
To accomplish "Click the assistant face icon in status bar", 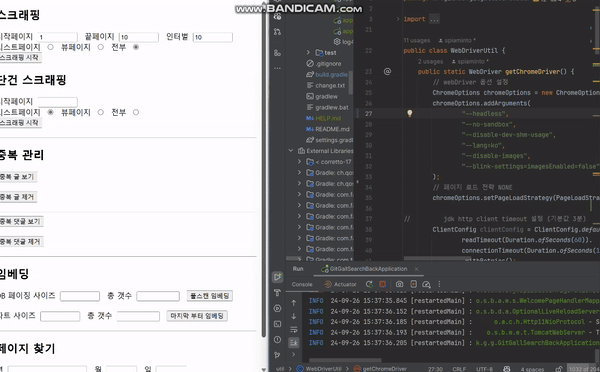I will pyautogui.click(x=507, y=369).
